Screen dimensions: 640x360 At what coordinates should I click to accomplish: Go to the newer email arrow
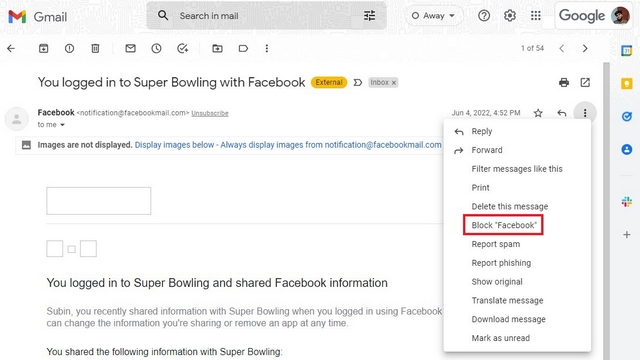562,49
